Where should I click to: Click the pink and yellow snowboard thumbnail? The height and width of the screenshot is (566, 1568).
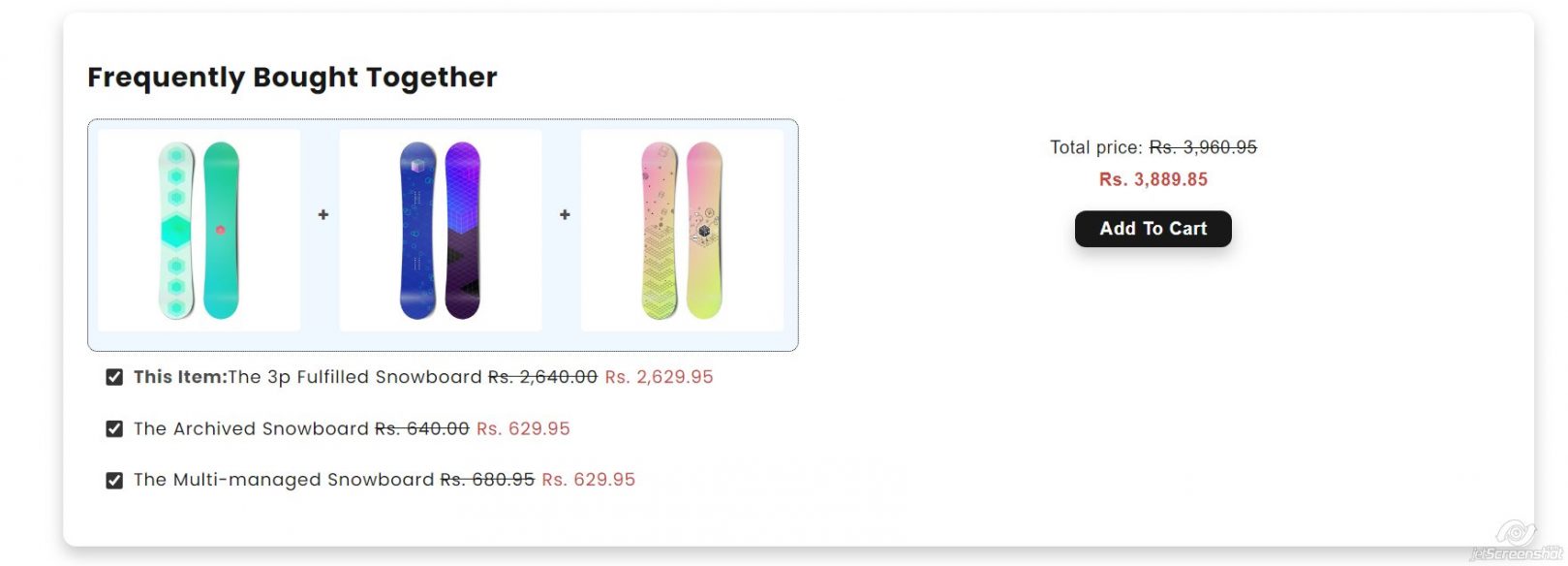[x=681, y=230]
